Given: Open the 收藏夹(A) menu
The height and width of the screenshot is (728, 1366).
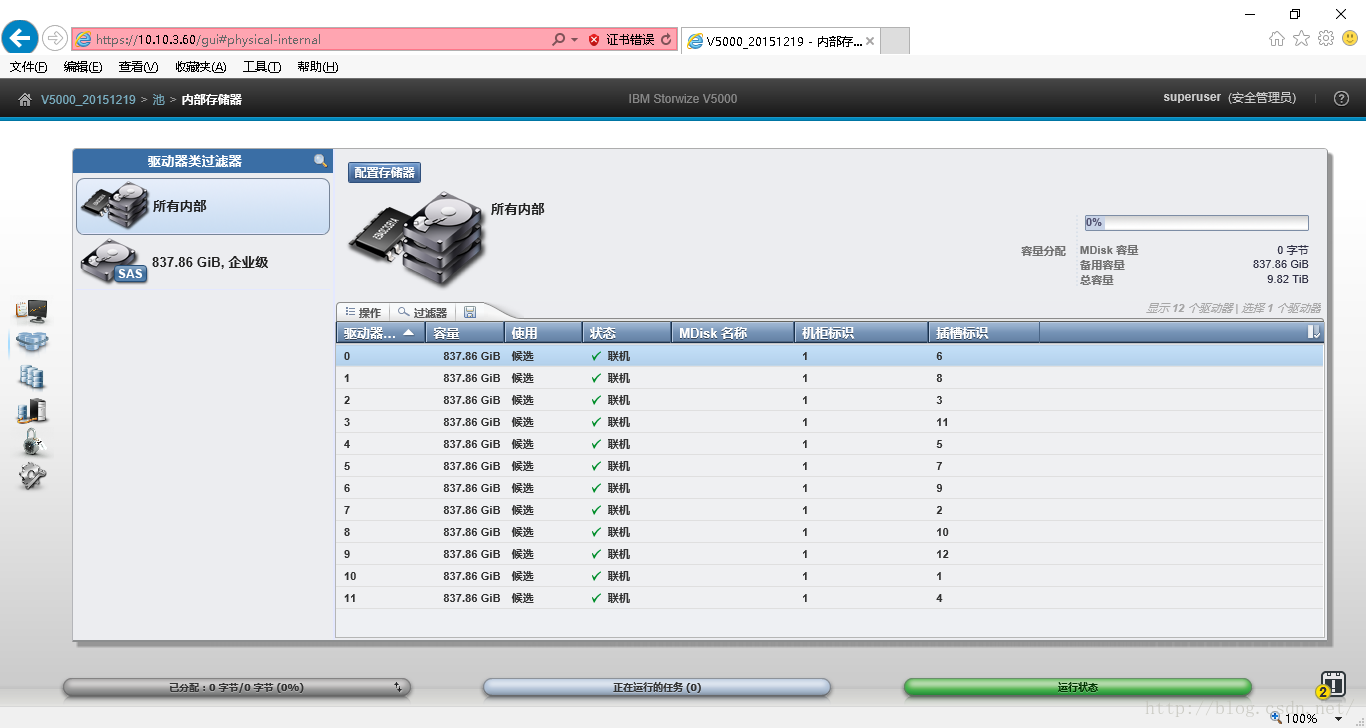Looking at the screenshot, I should click(x=200, y=67).
